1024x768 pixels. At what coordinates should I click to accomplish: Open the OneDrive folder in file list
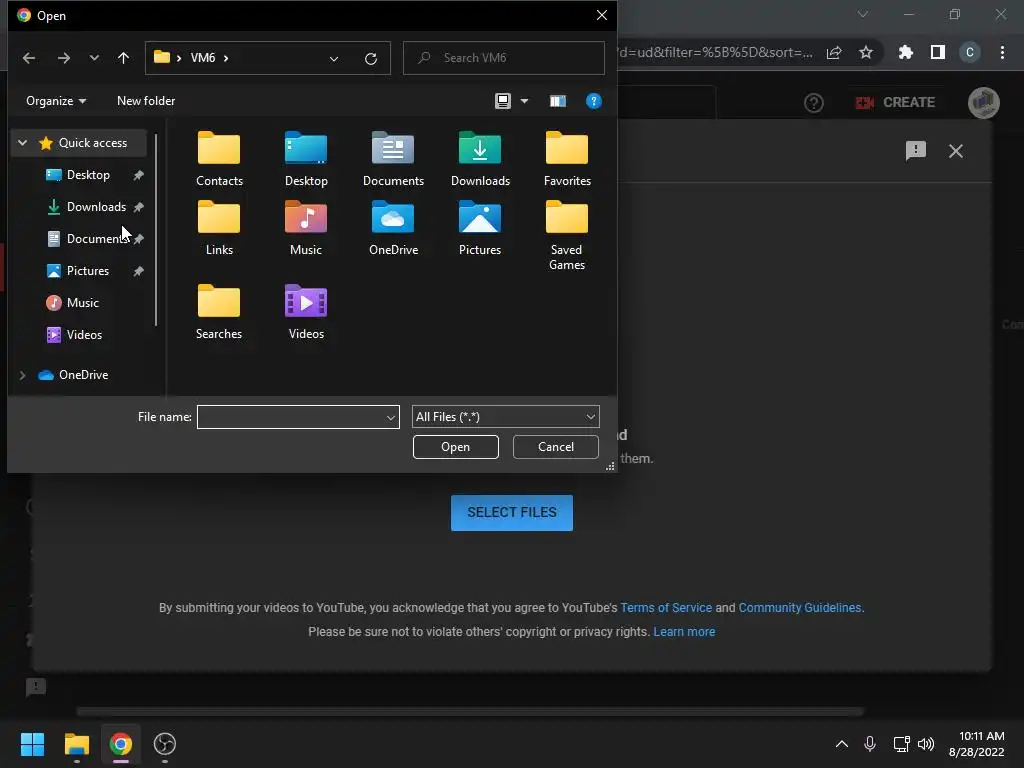coord(393,228)
